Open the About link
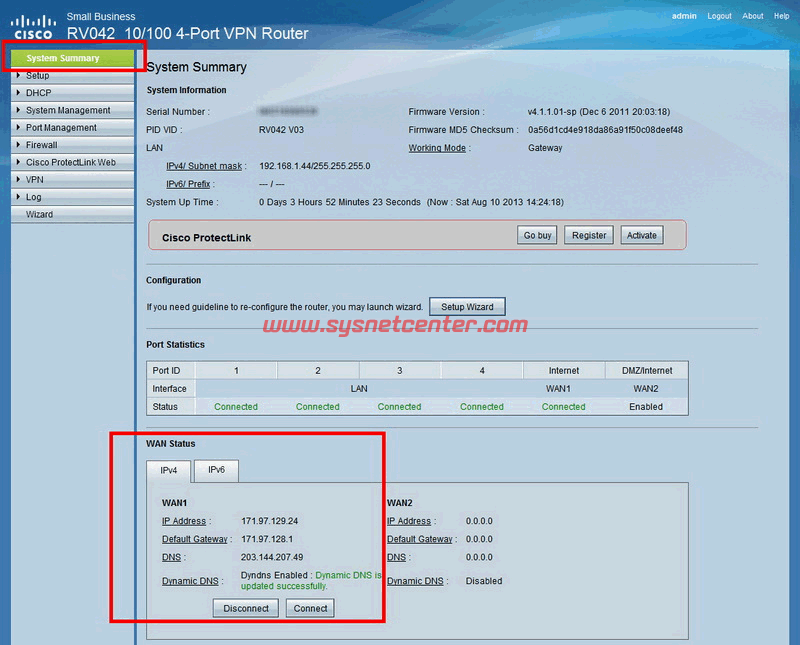This screenshot has width=800, height=645. tap(753, 16)
